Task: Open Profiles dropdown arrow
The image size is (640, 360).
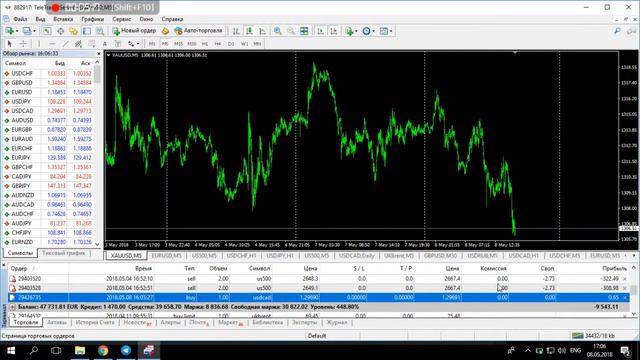Action: 34,31
